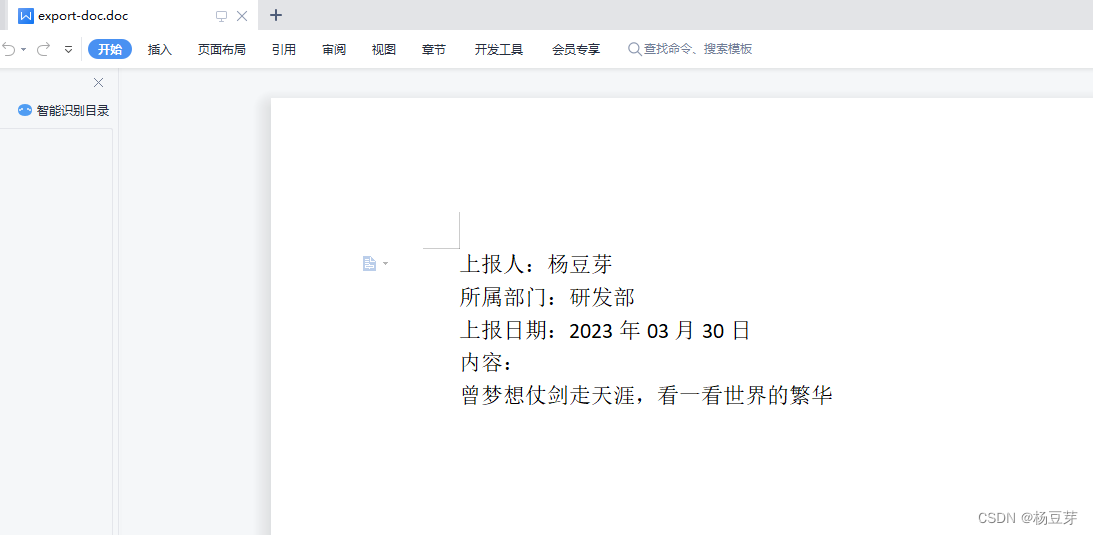Click the line 曾梦想仗剑走天涯，看一看世界的繁华
The width and height of the screenshot is (1093, 535).
[647, 396]
